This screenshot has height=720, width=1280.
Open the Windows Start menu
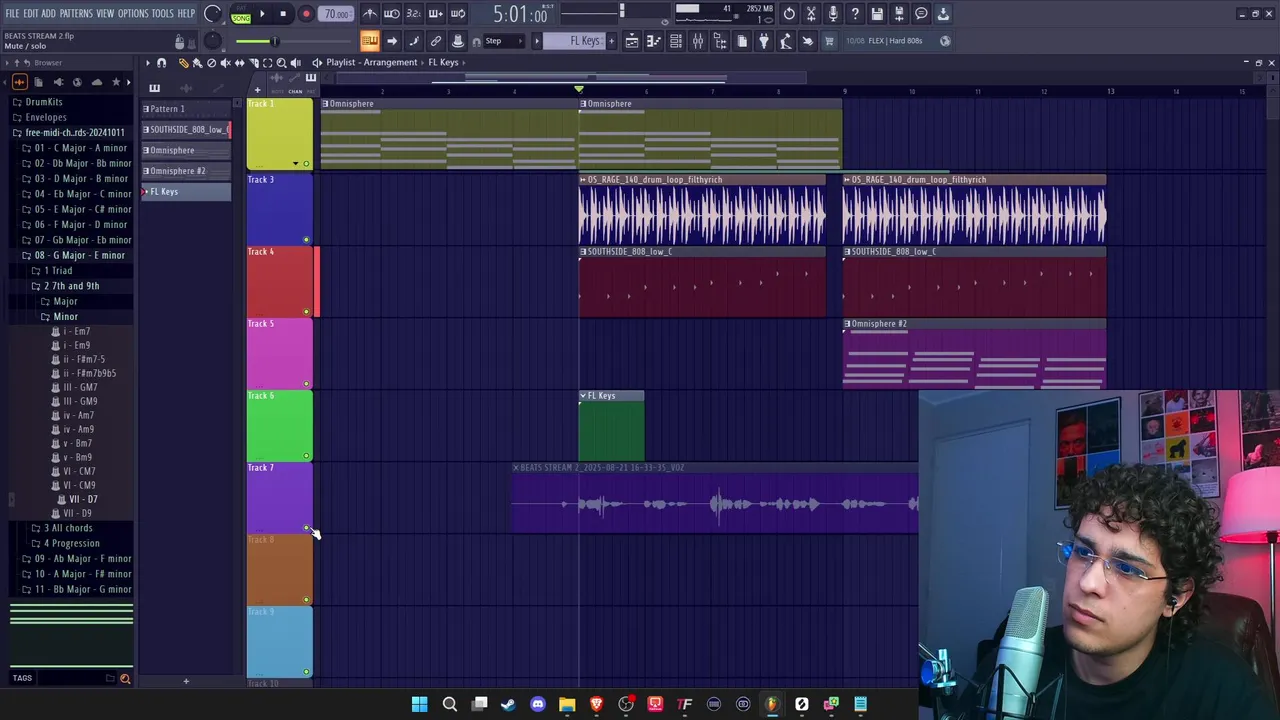click(420, 704)
